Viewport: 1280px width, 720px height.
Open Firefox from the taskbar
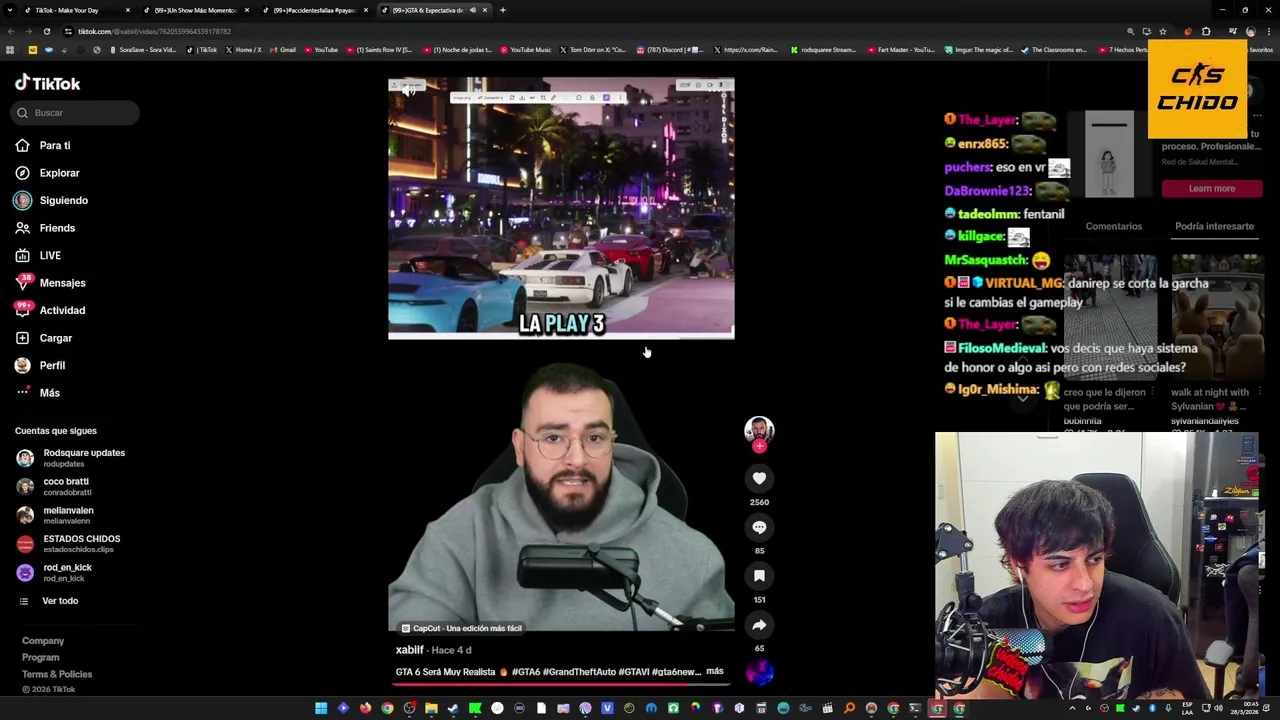(365, 708)
